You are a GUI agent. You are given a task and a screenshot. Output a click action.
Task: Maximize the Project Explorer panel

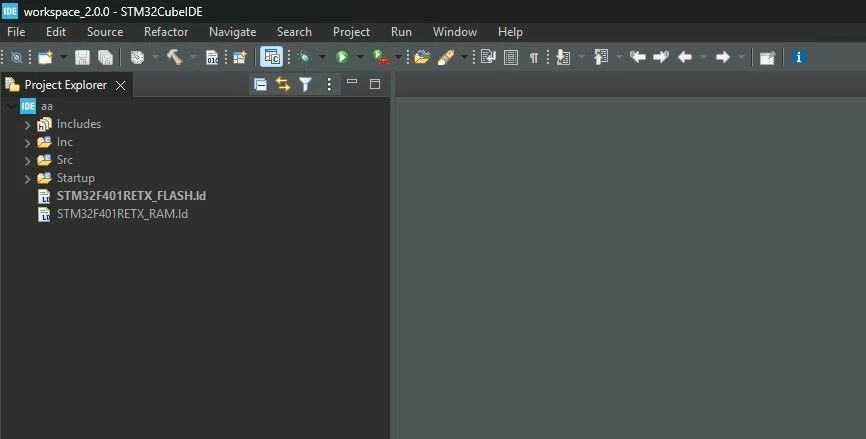click(375, 84)
